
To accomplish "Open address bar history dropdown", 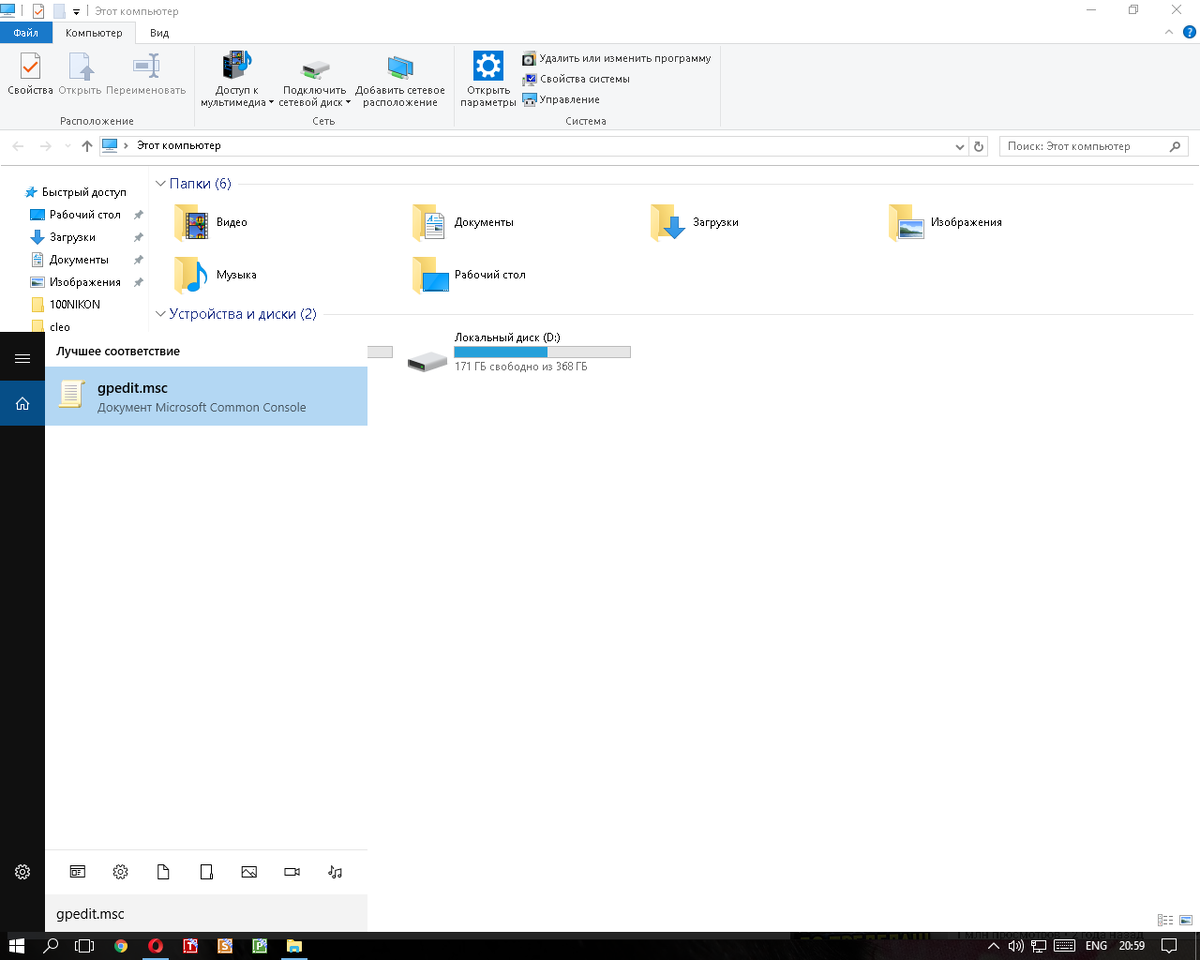I will 960,146.
